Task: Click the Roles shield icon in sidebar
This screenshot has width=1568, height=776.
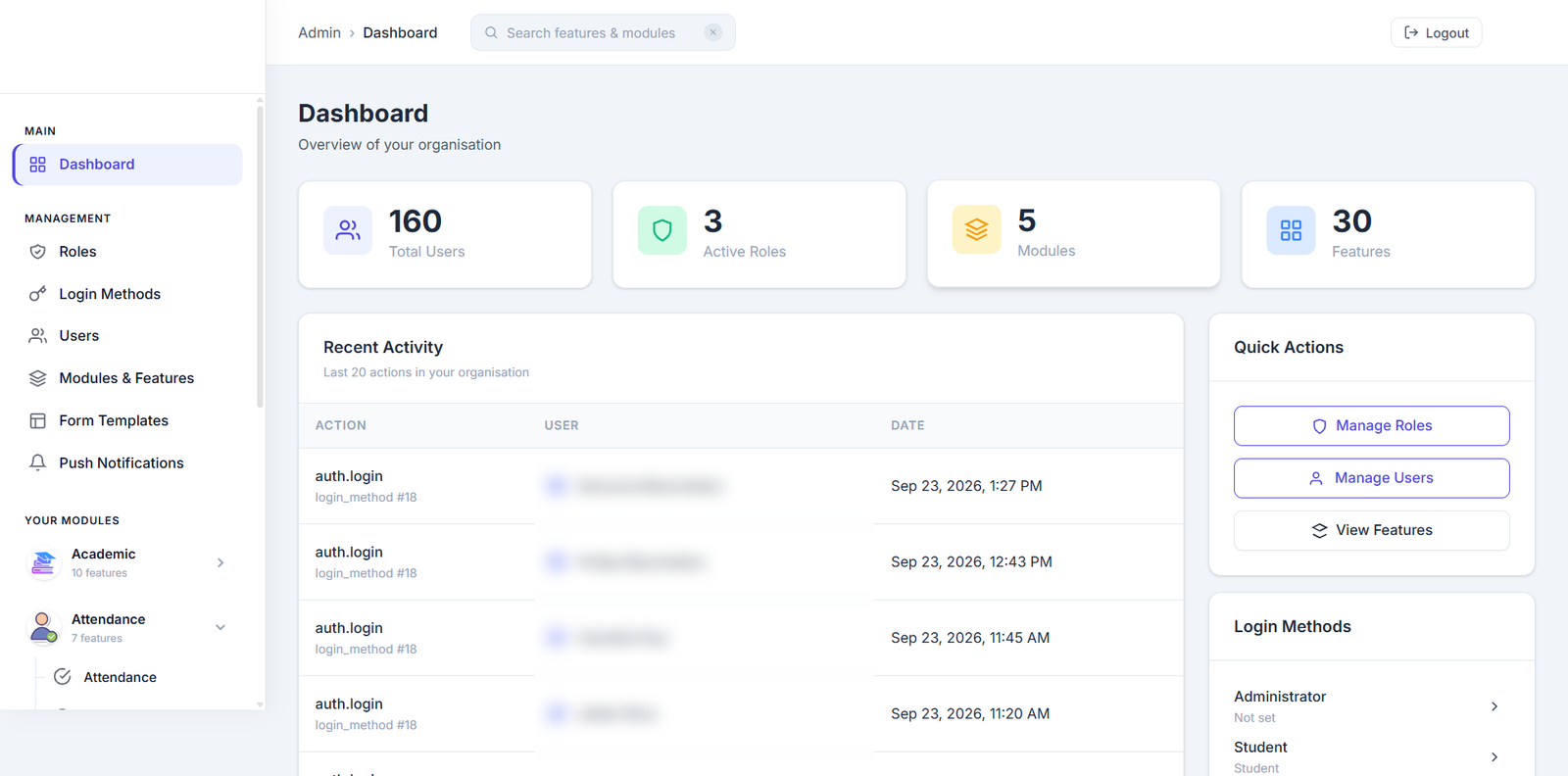Action: [38, 252]
